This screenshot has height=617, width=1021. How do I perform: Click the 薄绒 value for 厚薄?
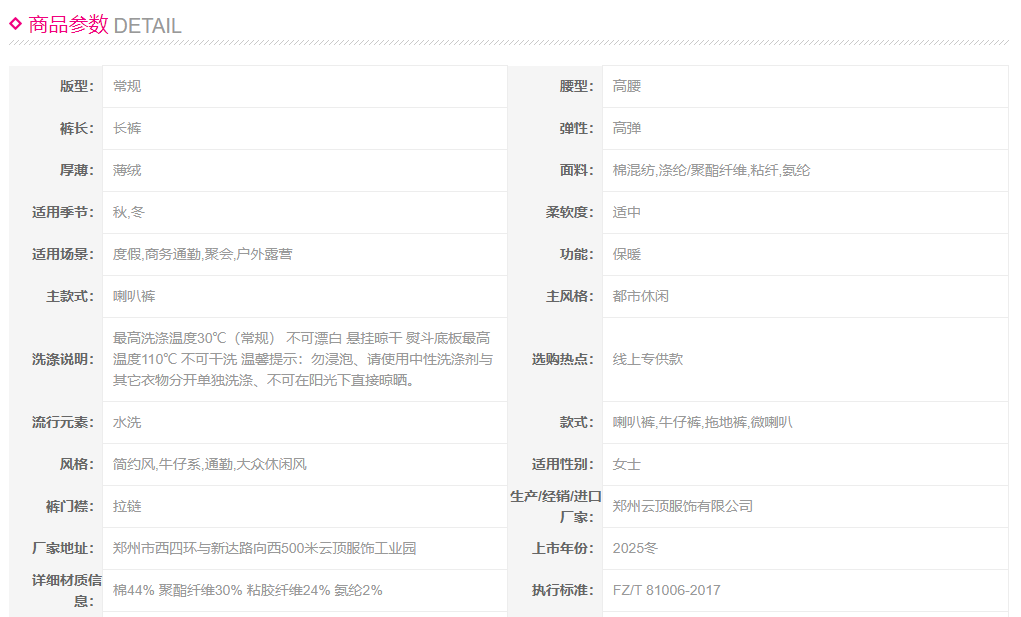(x=127, y=170)
